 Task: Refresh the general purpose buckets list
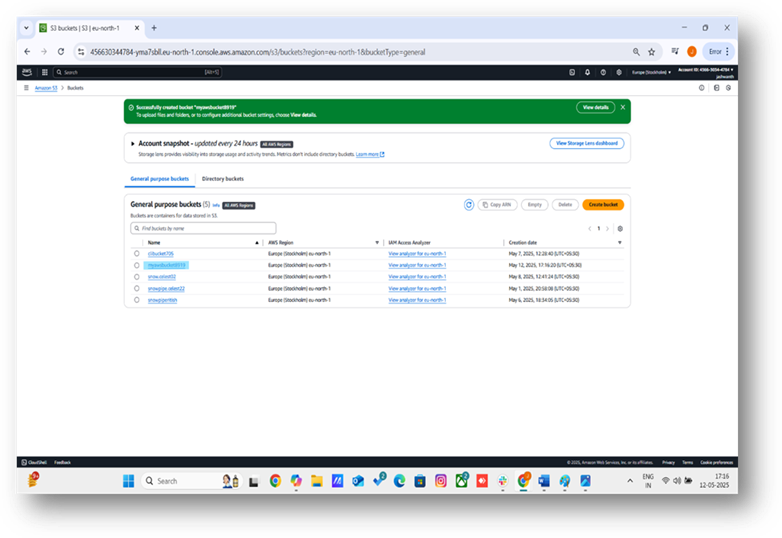[469, 205]
